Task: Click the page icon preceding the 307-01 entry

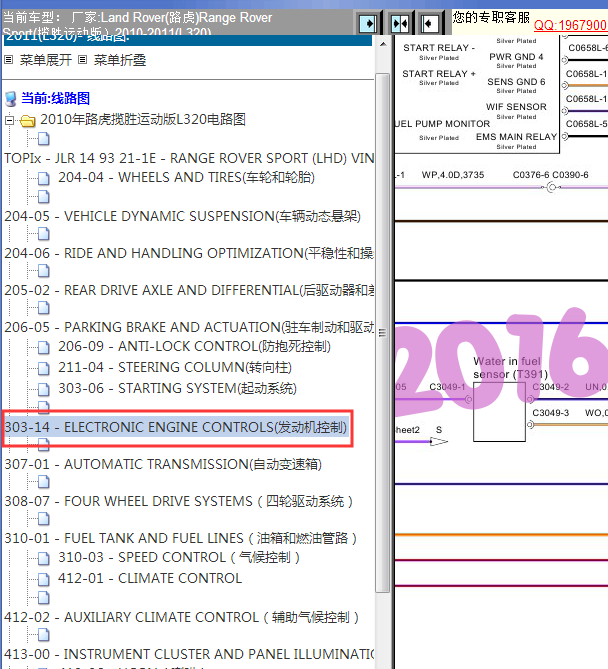Action: 44,445
